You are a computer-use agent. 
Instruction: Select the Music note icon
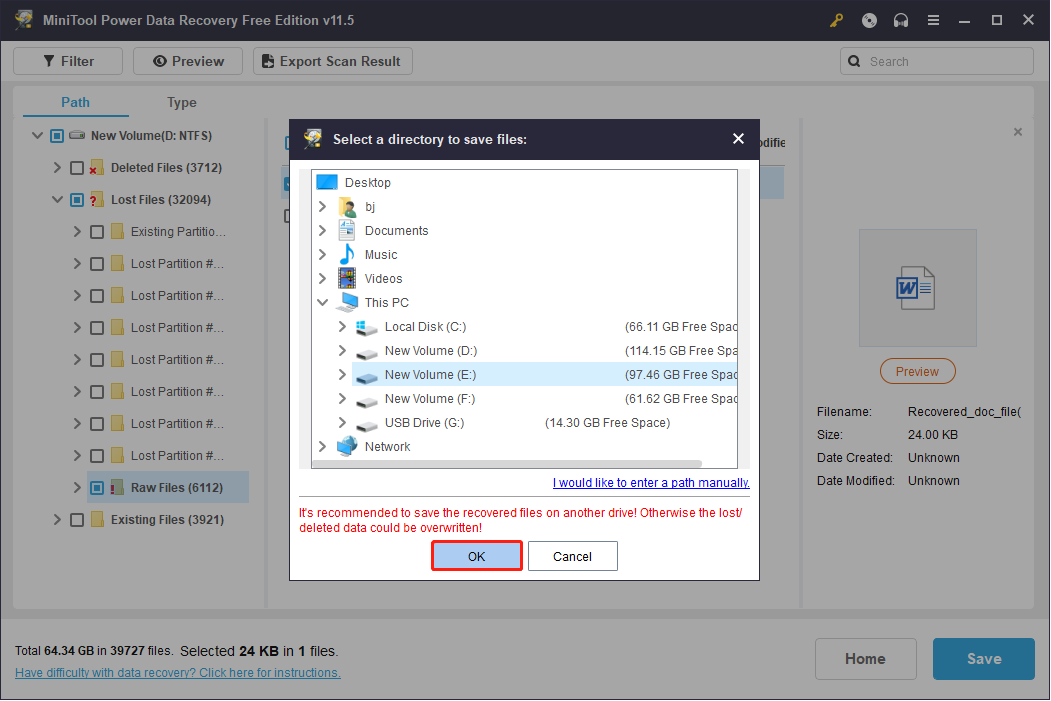pos(347,255)
